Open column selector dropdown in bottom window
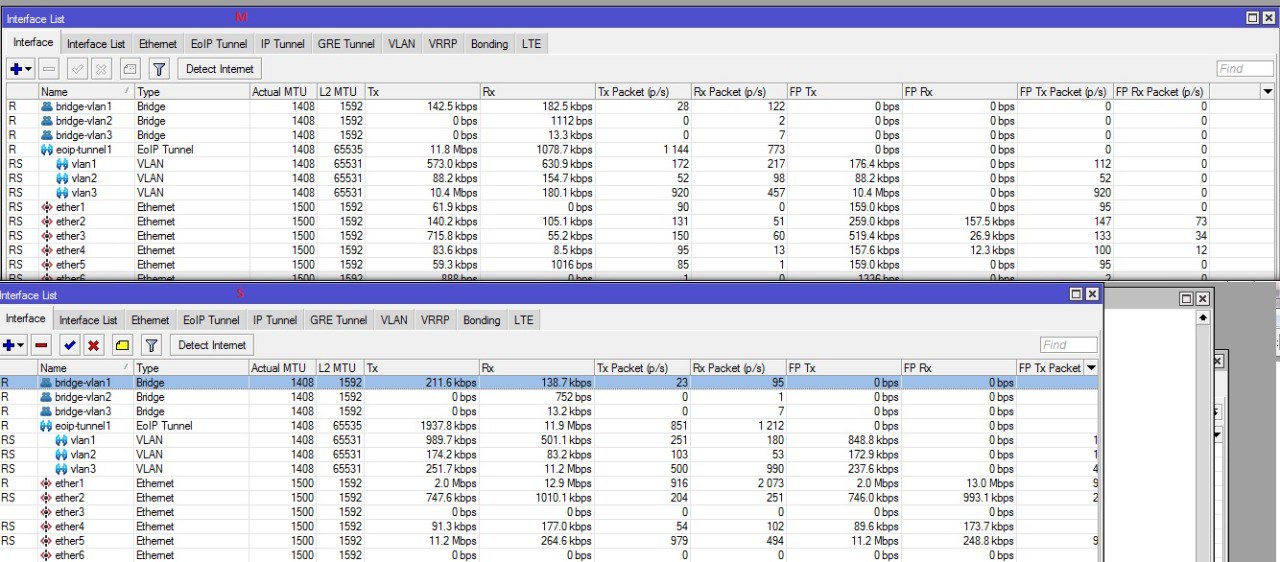 [x=1091, y=368]
